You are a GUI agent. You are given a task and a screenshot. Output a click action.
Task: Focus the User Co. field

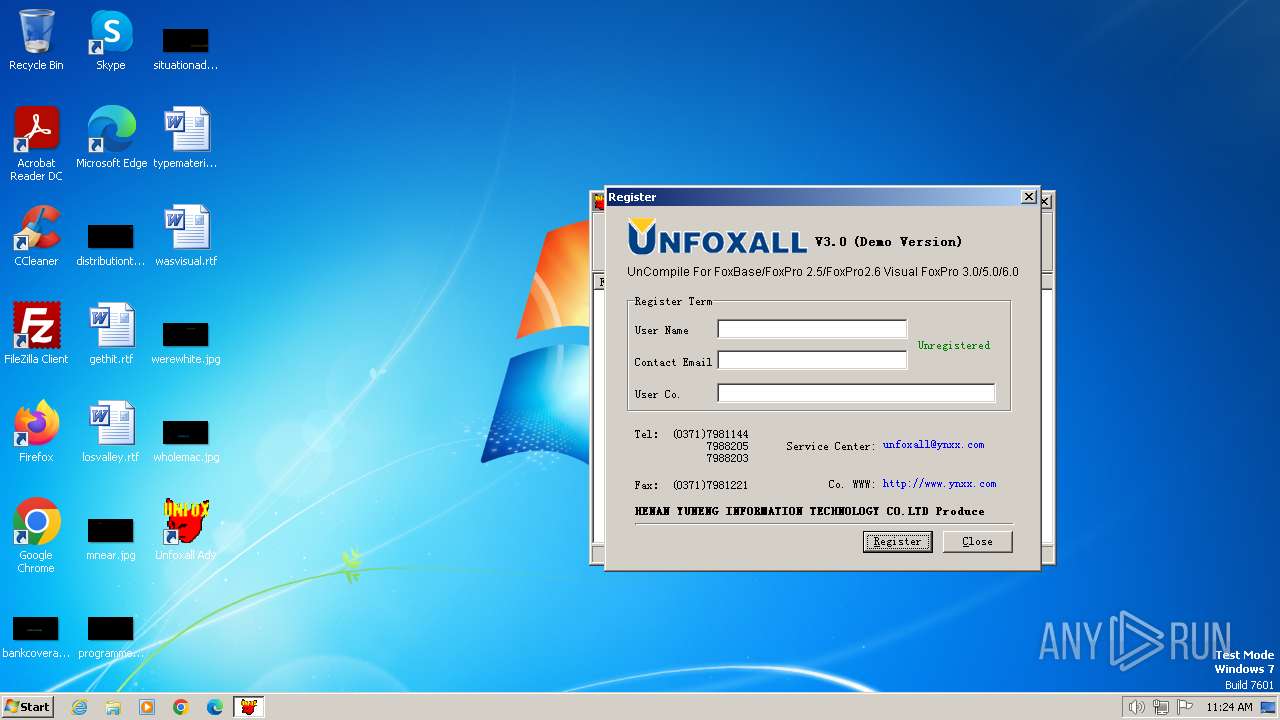coord(856,393)
